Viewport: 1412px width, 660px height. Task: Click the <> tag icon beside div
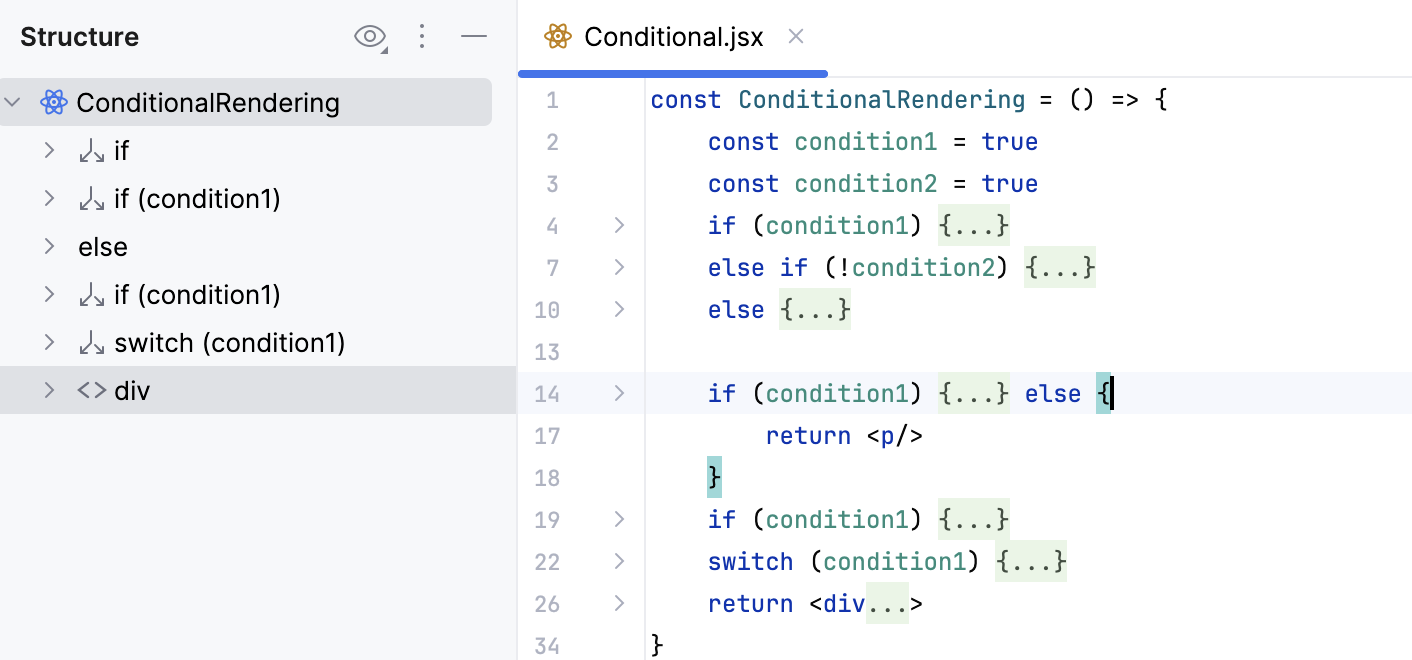(x=89, y=390)
